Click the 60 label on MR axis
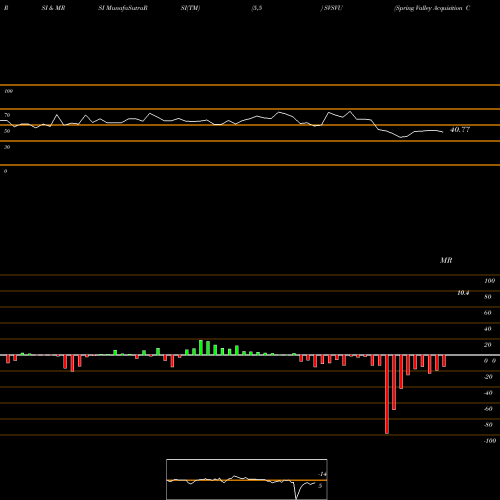Viewport: 500px width, 500px height. point(487,313)
